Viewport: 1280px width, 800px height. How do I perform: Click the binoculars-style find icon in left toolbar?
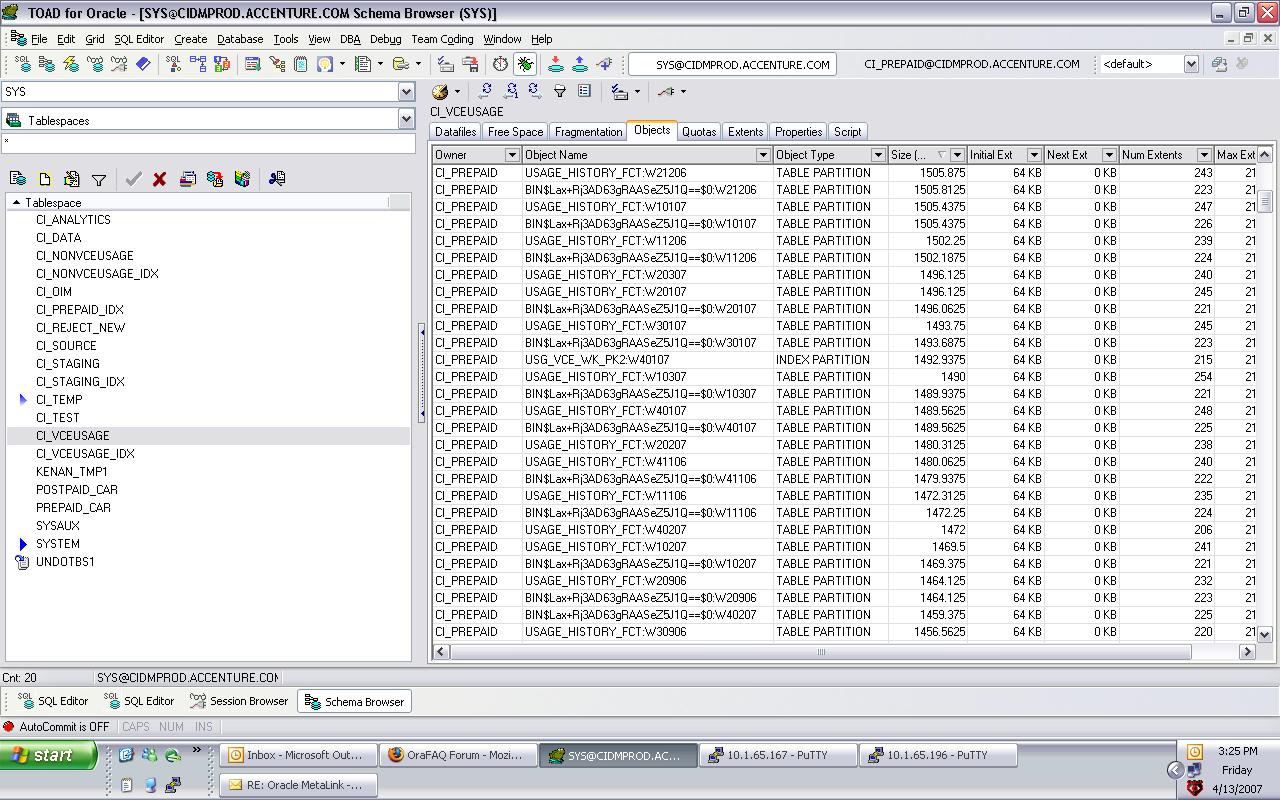click(277, 179)
